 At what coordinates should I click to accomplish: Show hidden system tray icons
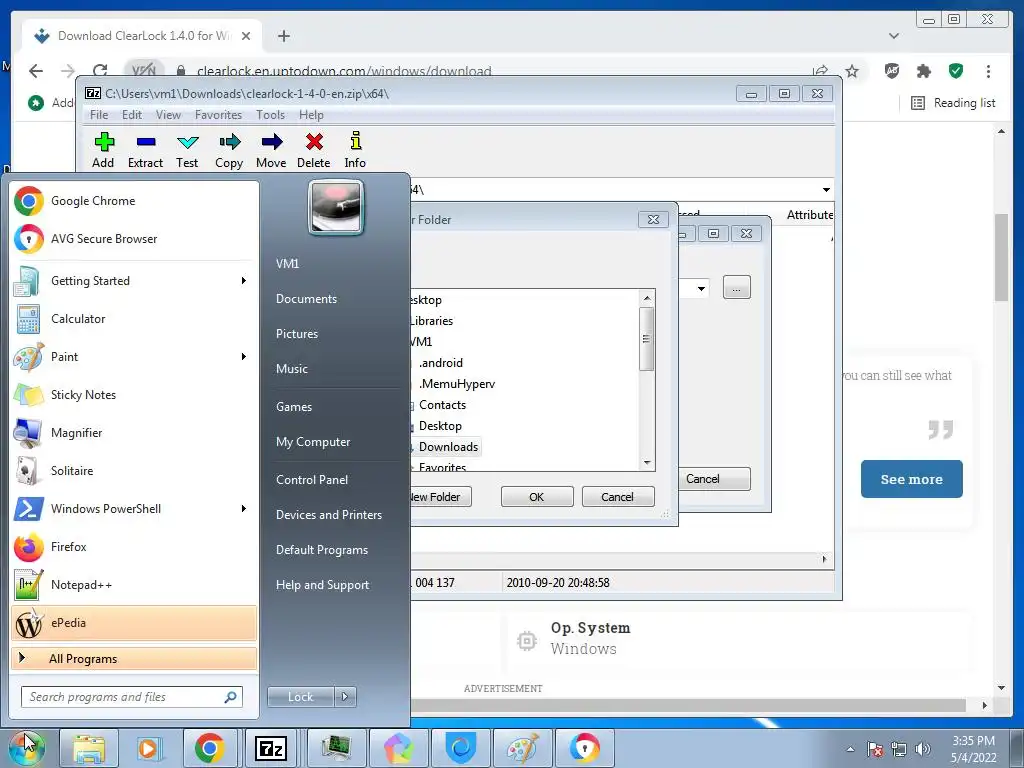pos(850,749)
